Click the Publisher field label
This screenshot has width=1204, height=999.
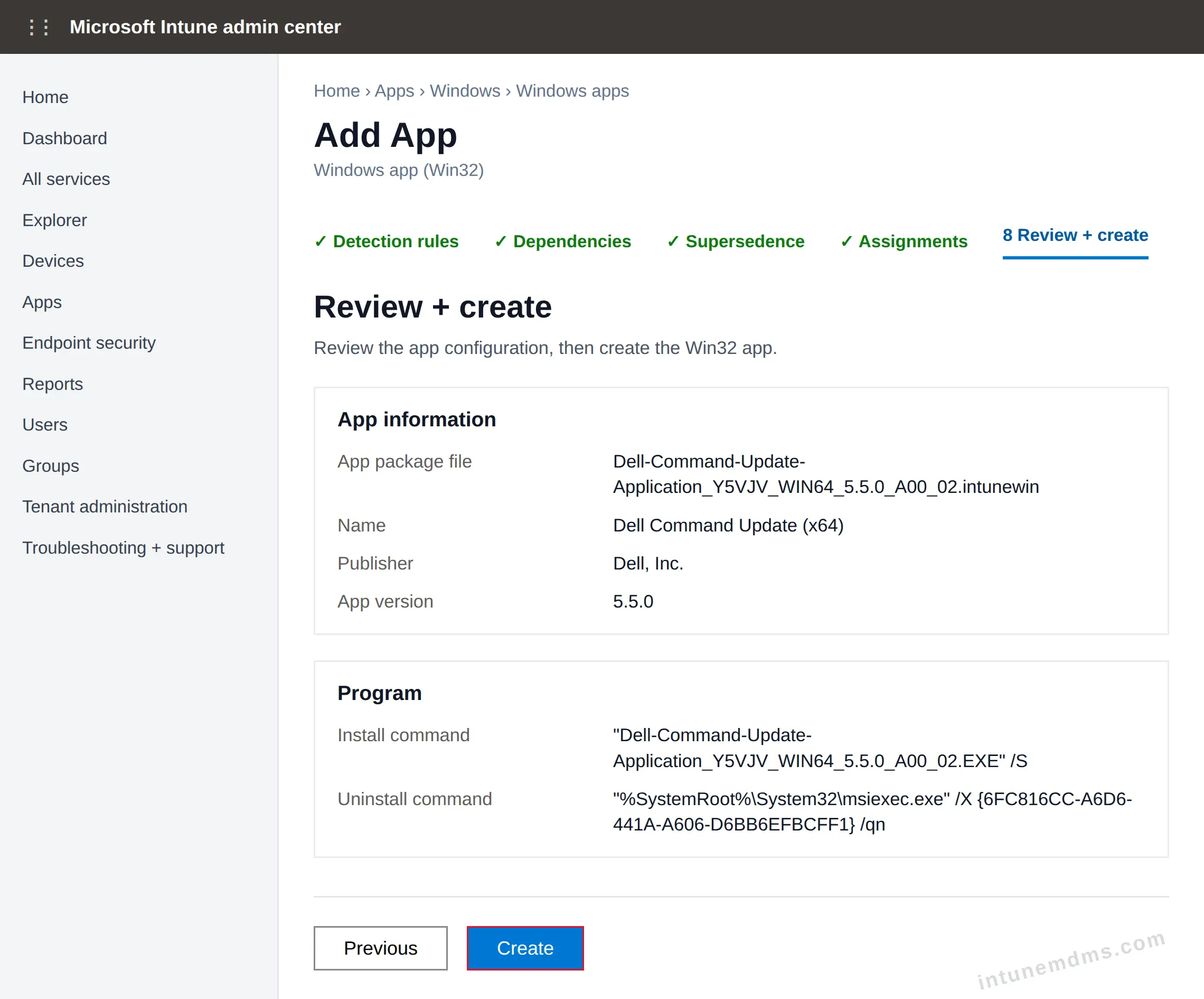(x=375, y=563)
